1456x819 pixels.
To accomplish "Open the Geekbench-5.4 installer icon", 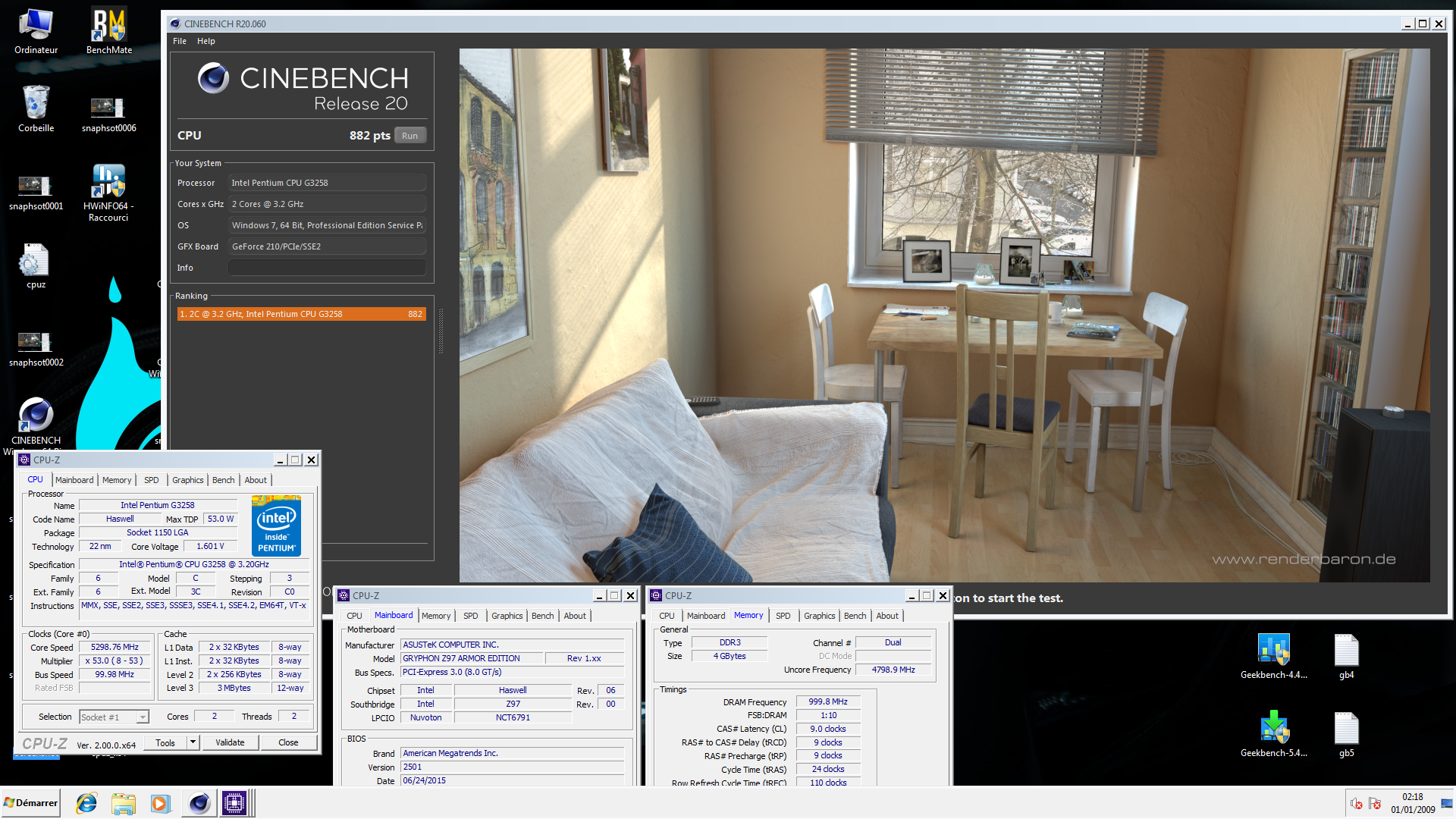I will [1273, 734].
